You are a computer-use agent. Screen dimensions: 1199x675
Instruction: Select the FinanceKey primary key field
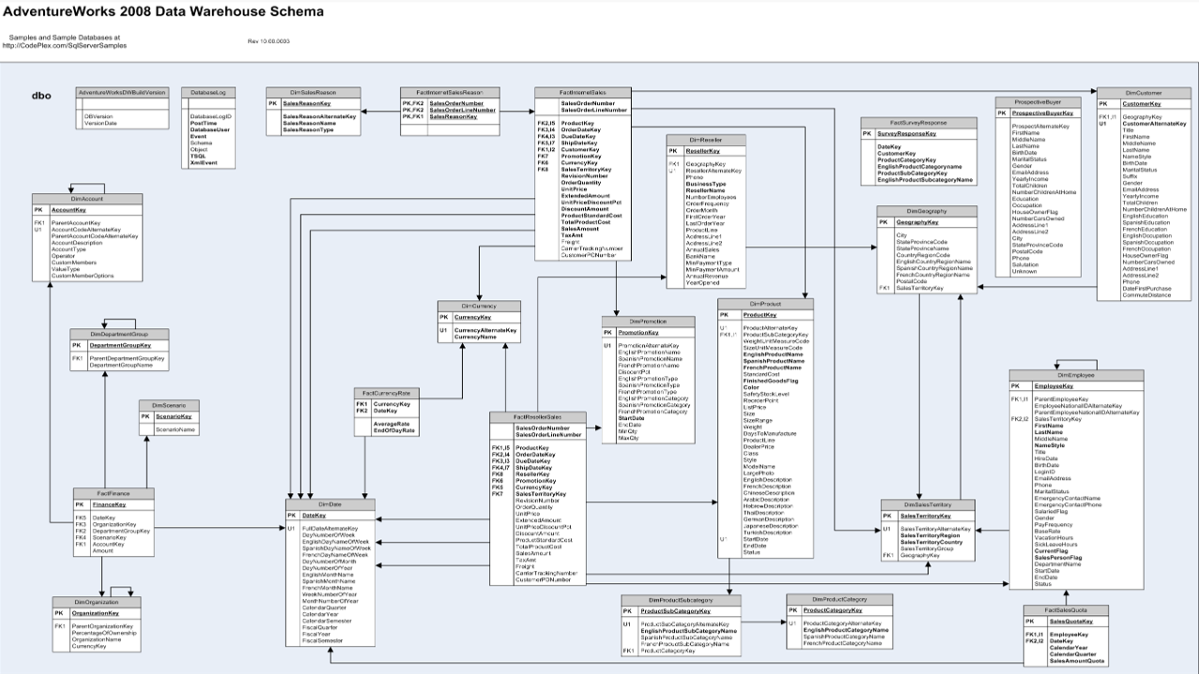coord(109,505)
